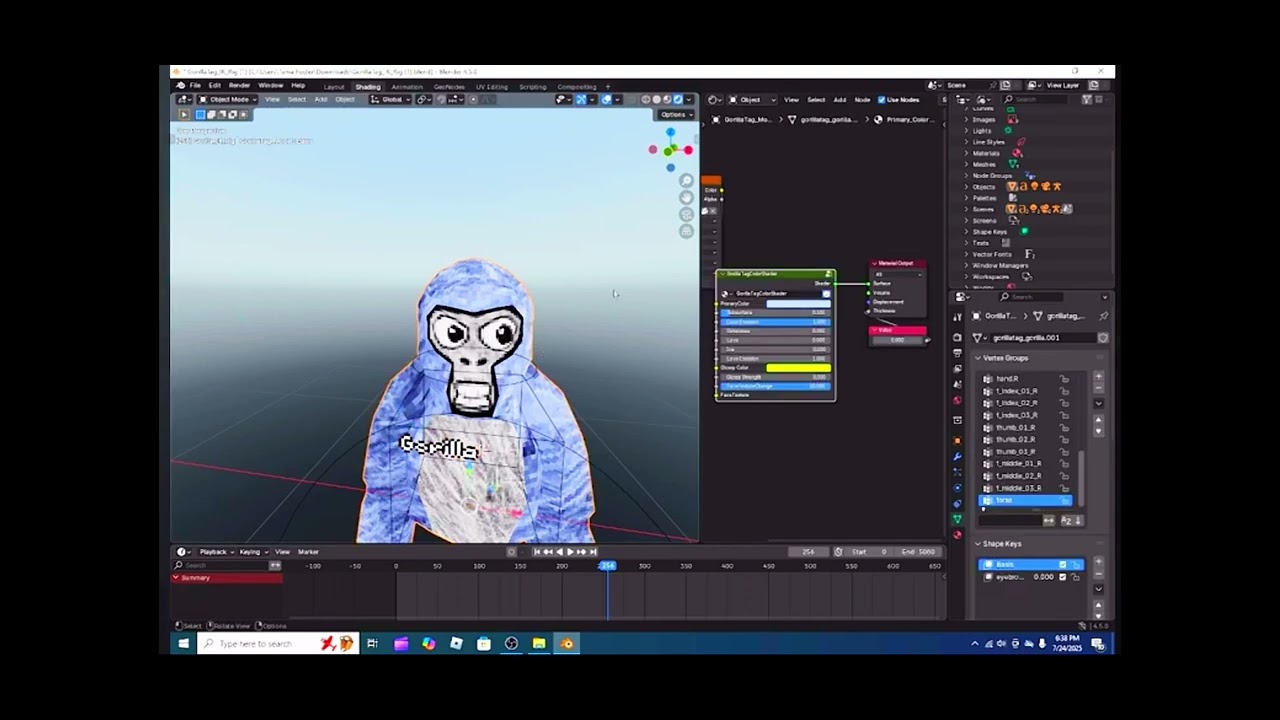Open the Particles properties tab icon
This screenshot has width=1280, height=720.
(x=957, y=472)
